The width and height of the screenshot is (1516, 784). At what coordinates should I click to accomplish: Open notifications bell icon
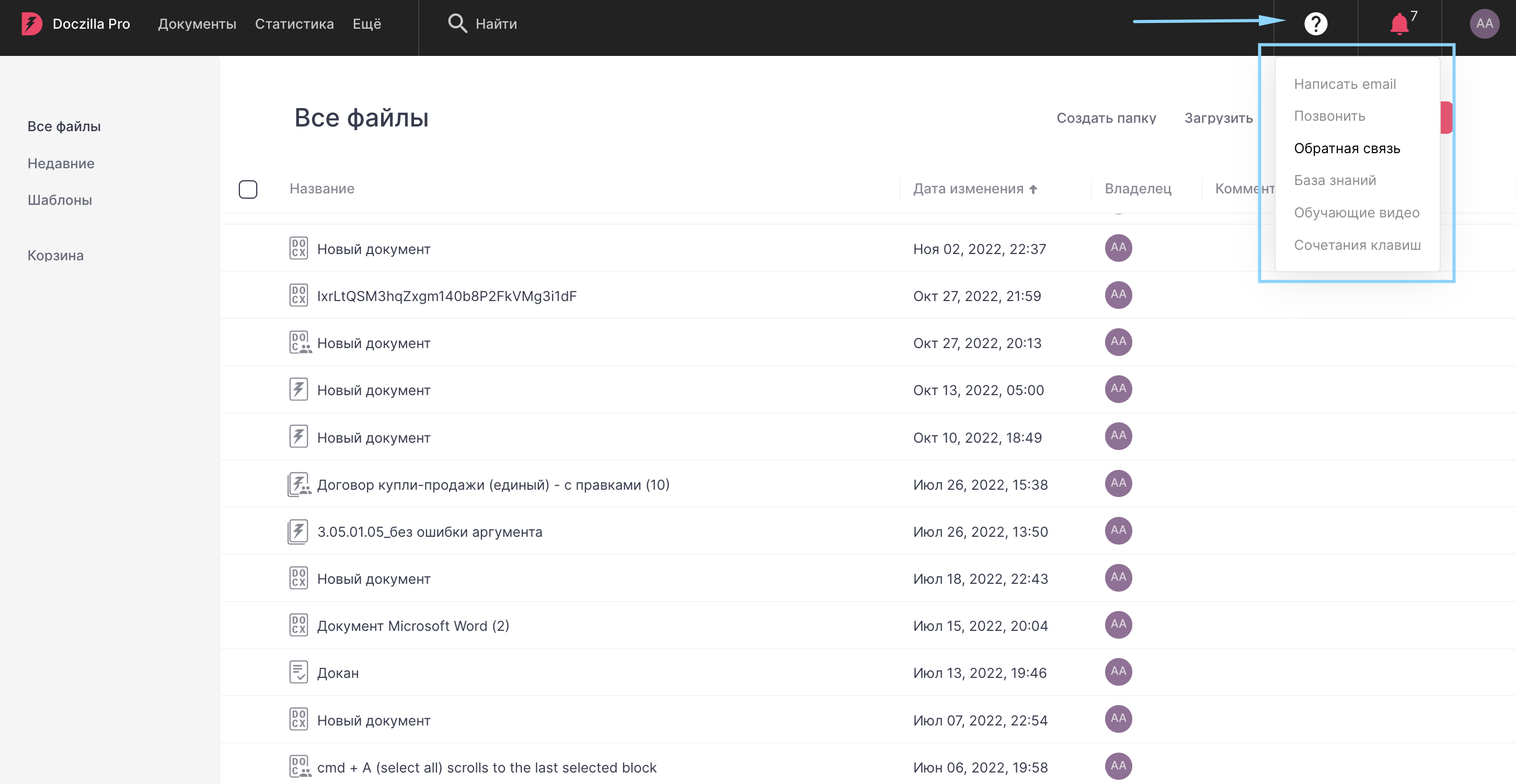1399,24
